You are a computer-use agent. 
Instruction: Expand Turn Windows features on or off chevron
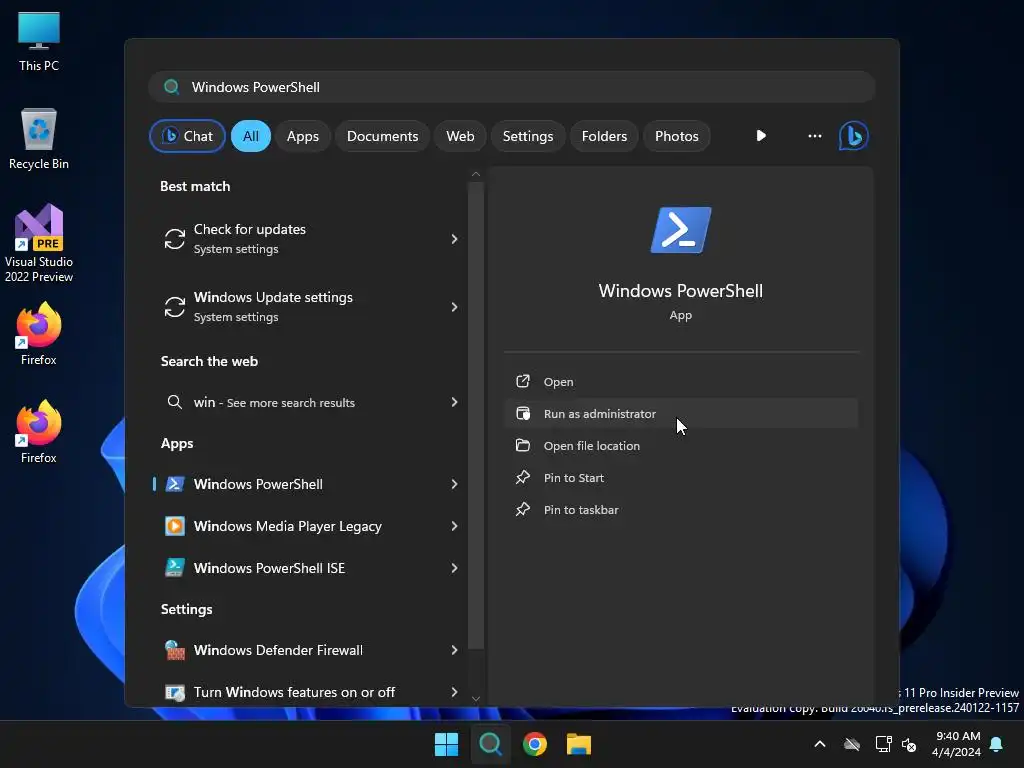(454, 692)
